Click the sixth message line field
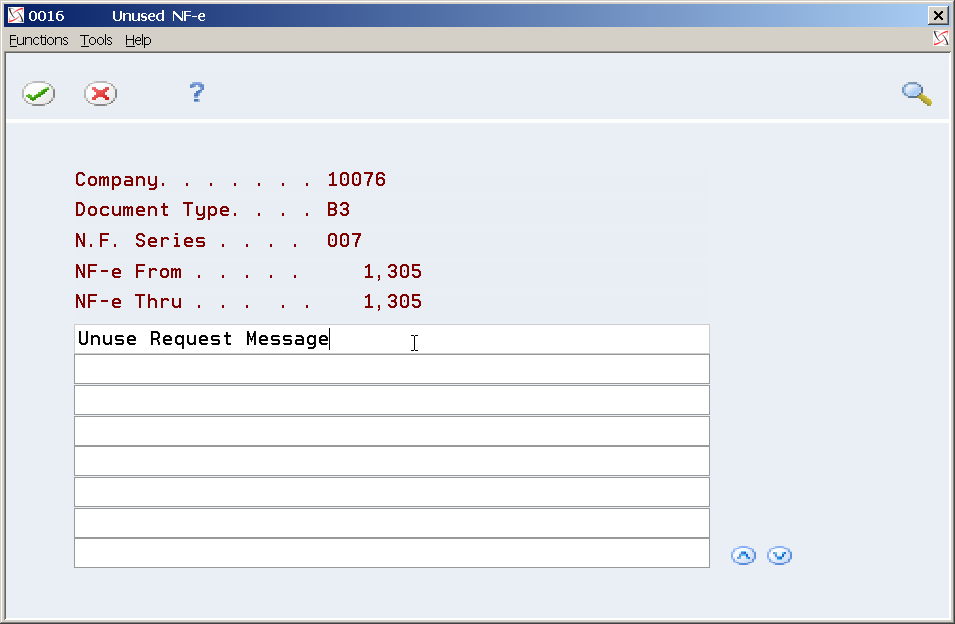 [392, 492]
